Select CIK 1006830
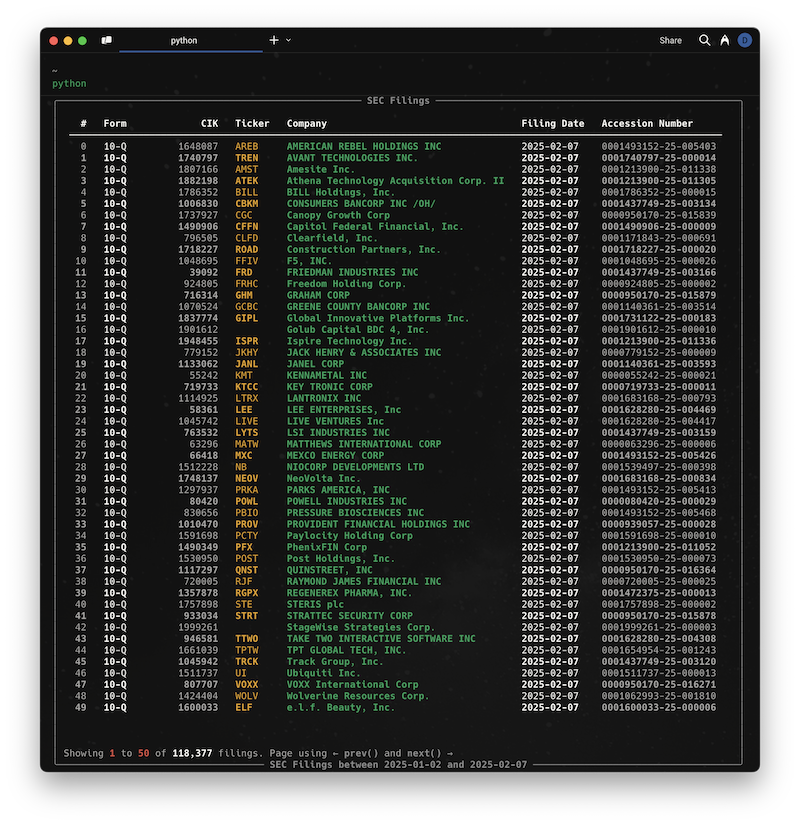Screen dimensions: 800x825 [x=198, y=204]
